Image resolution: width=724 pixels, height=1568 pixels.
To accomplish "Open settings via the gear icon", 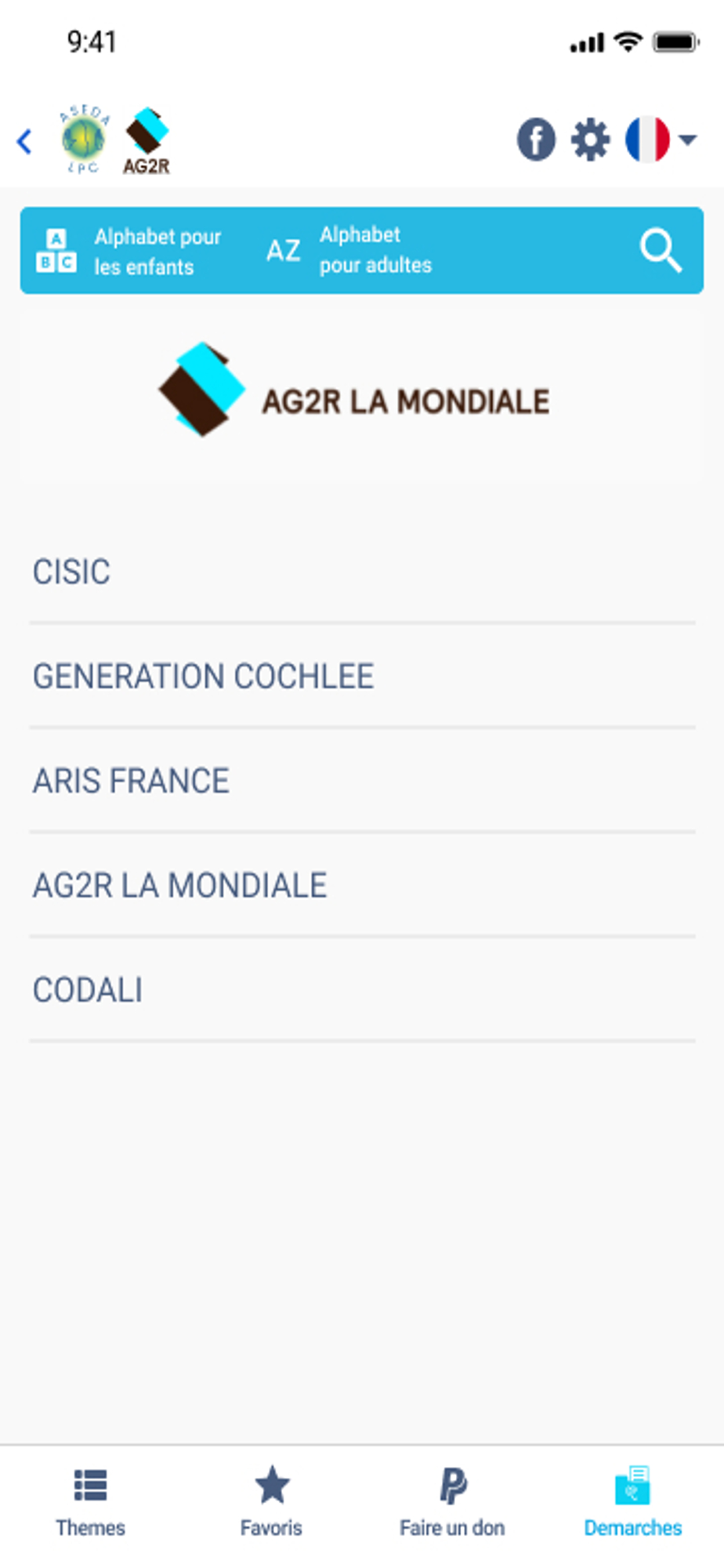I will pyautogui.click(x=590, y=140).
